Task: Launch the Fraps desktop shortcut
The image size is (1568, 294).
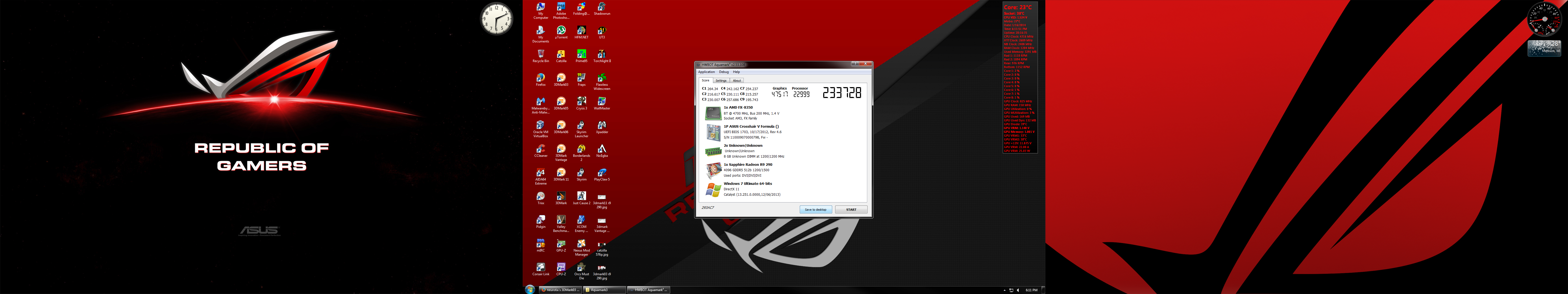Action: point(581,80)
